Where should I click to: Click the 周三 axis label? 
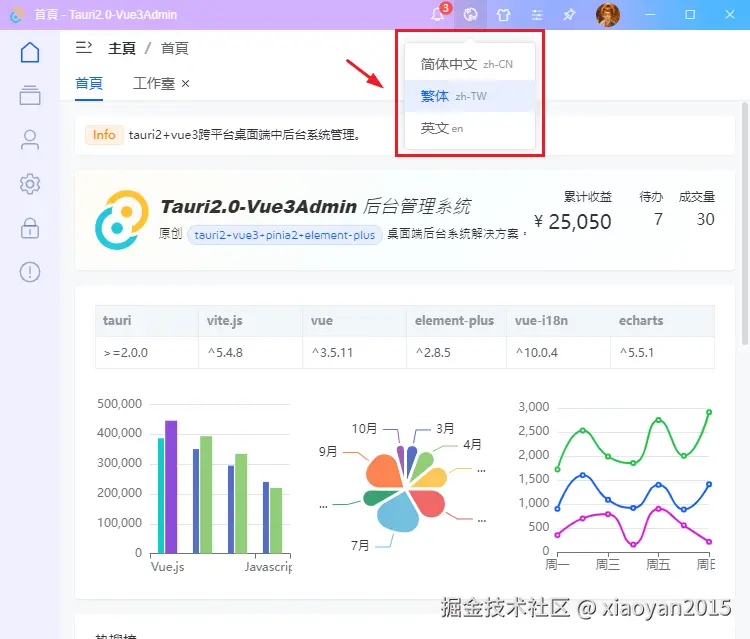coord(607,565)
